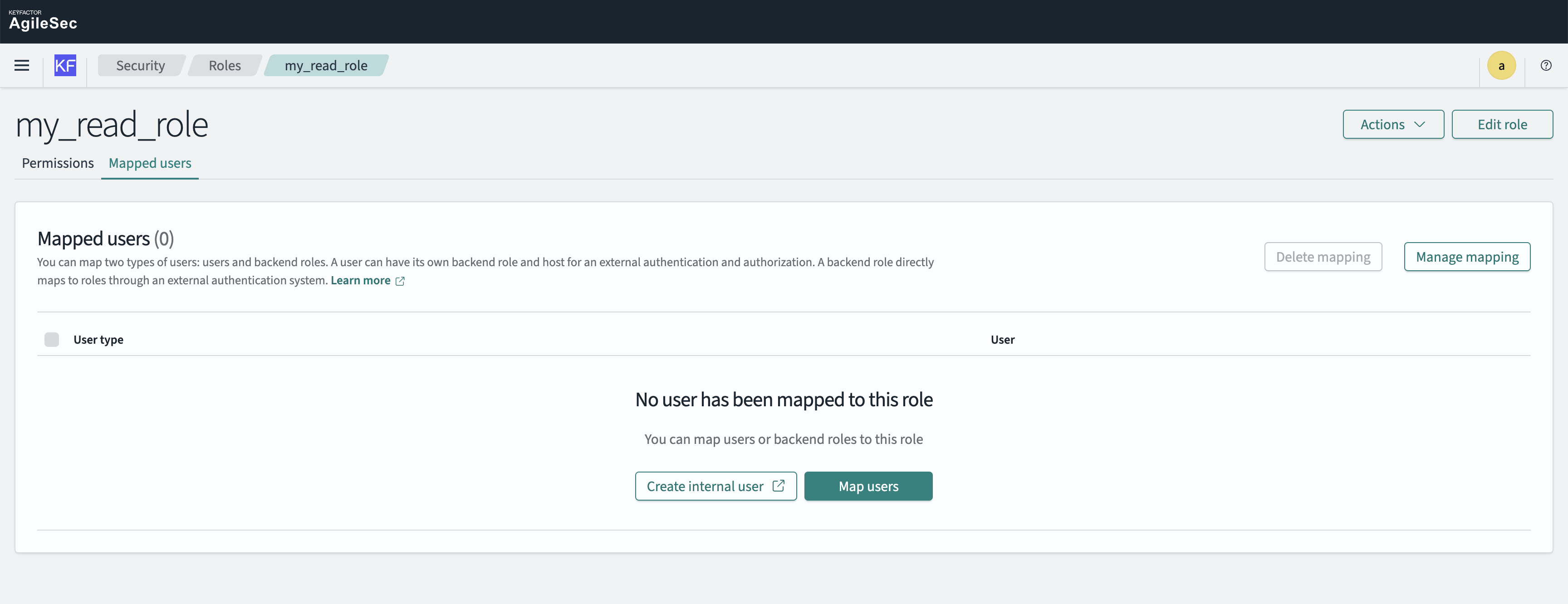Select the Mapped users tab

(150, 163)
